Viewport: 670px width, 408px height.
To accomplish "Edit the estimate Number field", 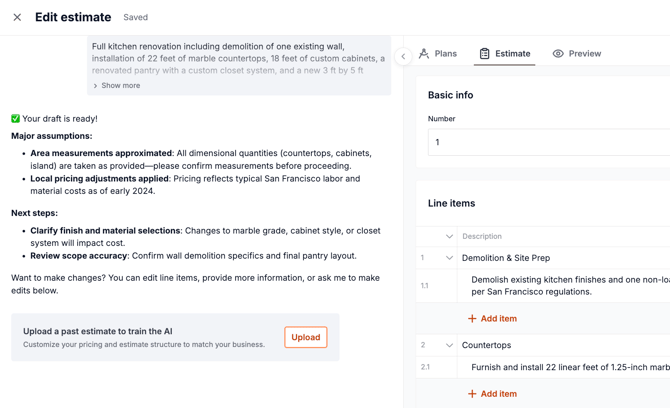I will pyautogui.click(x=548, y=142).
